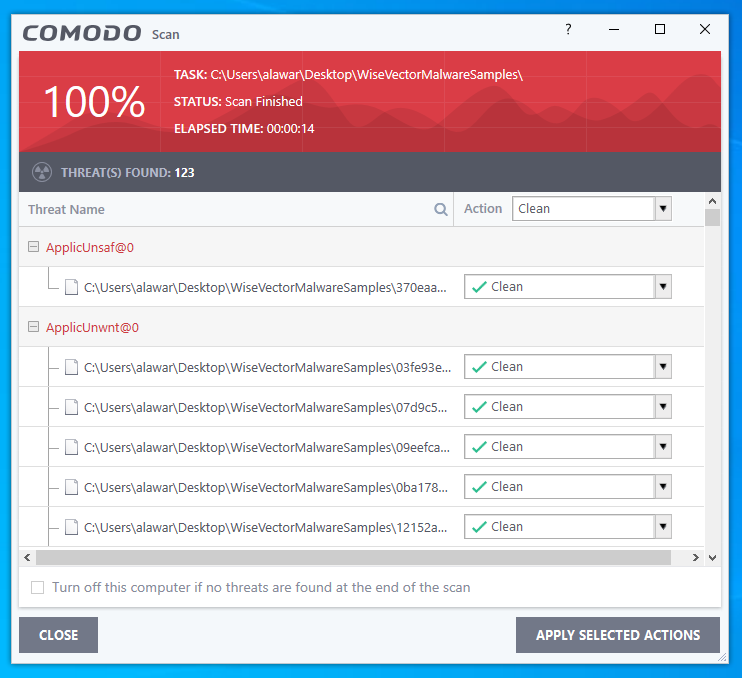Click file icon for 09eefca threat entry
The image size is (742, 678).
tap(71, 447)
